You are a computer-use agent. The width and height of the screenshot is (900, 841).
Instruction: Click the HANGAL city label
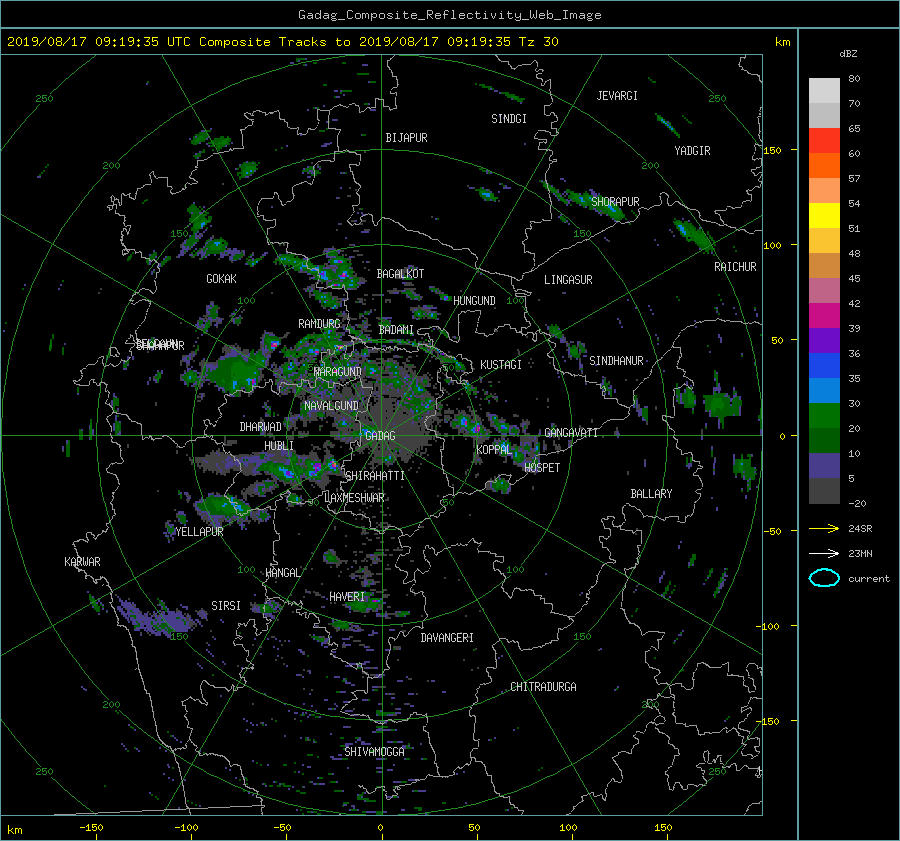click(x=282, y=573)
